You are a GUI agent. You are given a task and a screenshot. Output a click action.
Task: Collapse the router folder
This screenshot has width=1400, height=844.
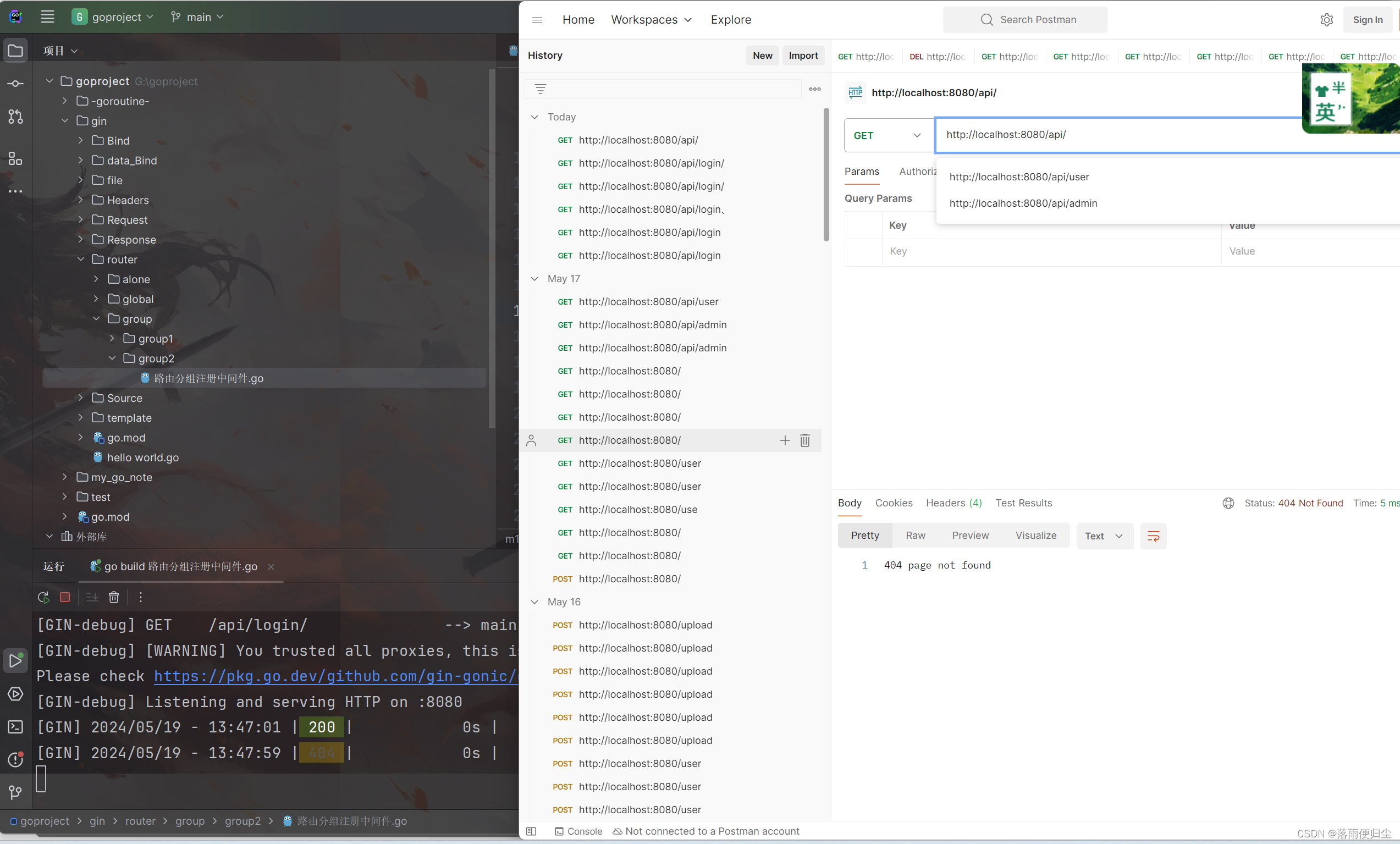80,260
